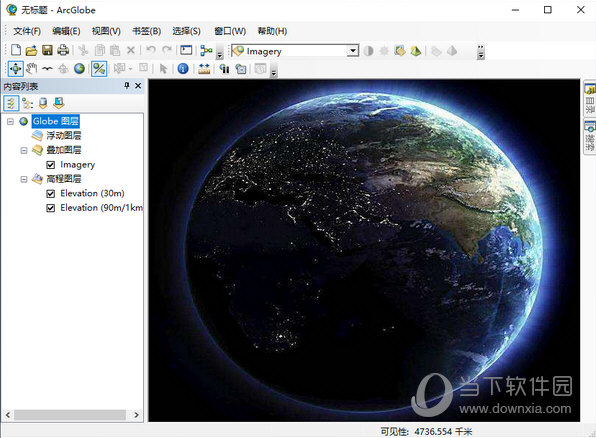
Task: Print the current globe view
Action: tap(63, 50)
